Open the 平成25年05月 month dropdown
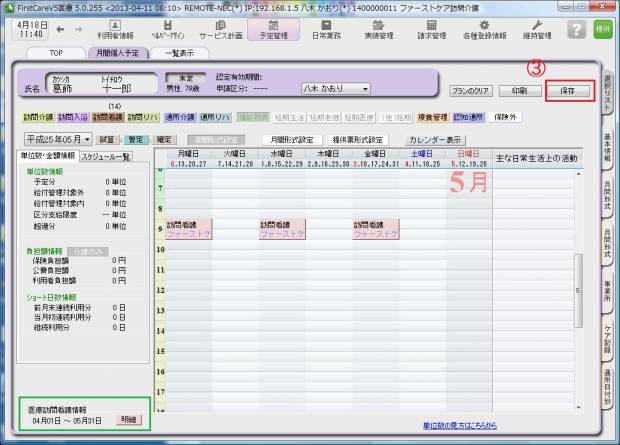 (58, 139)
